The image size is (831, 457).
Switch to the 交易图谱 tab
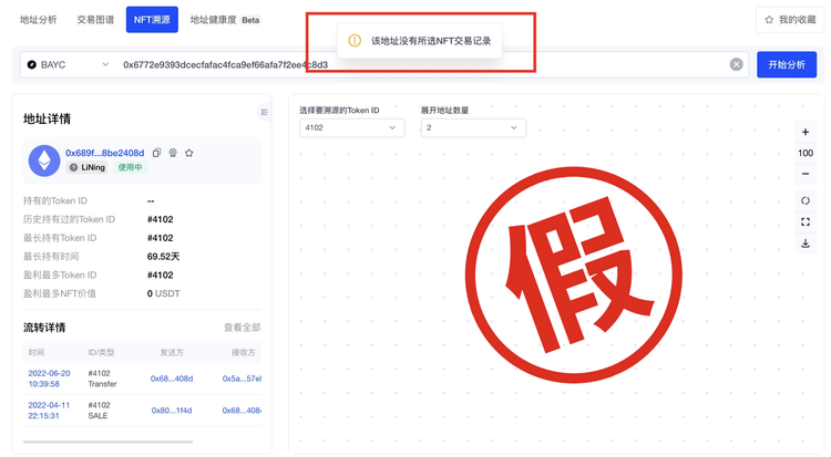pos(95,20)
